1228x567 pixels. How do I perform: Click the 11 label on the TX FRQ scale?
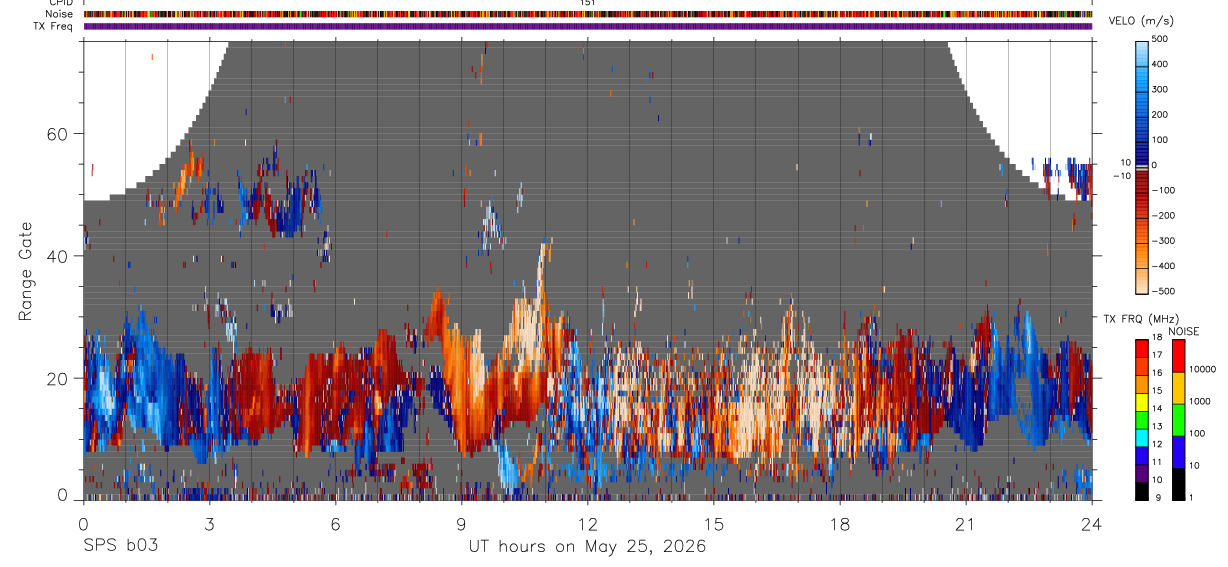point(1157,462)
